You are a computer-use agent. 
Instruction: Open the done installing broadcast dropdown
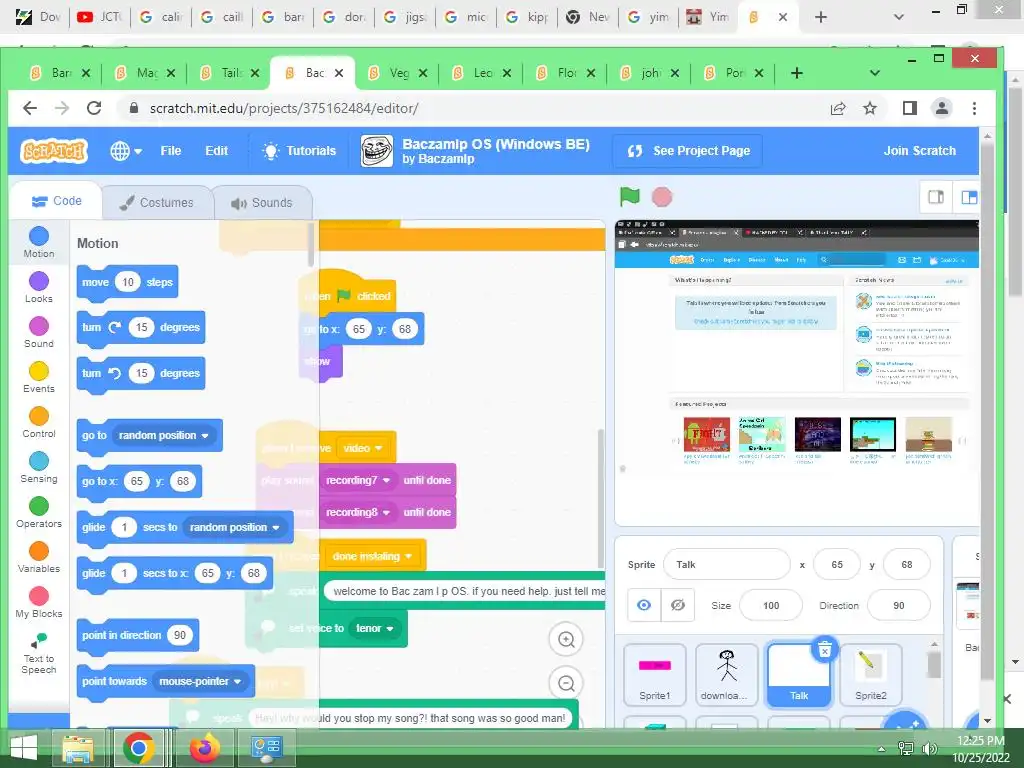tap(372, 556)
